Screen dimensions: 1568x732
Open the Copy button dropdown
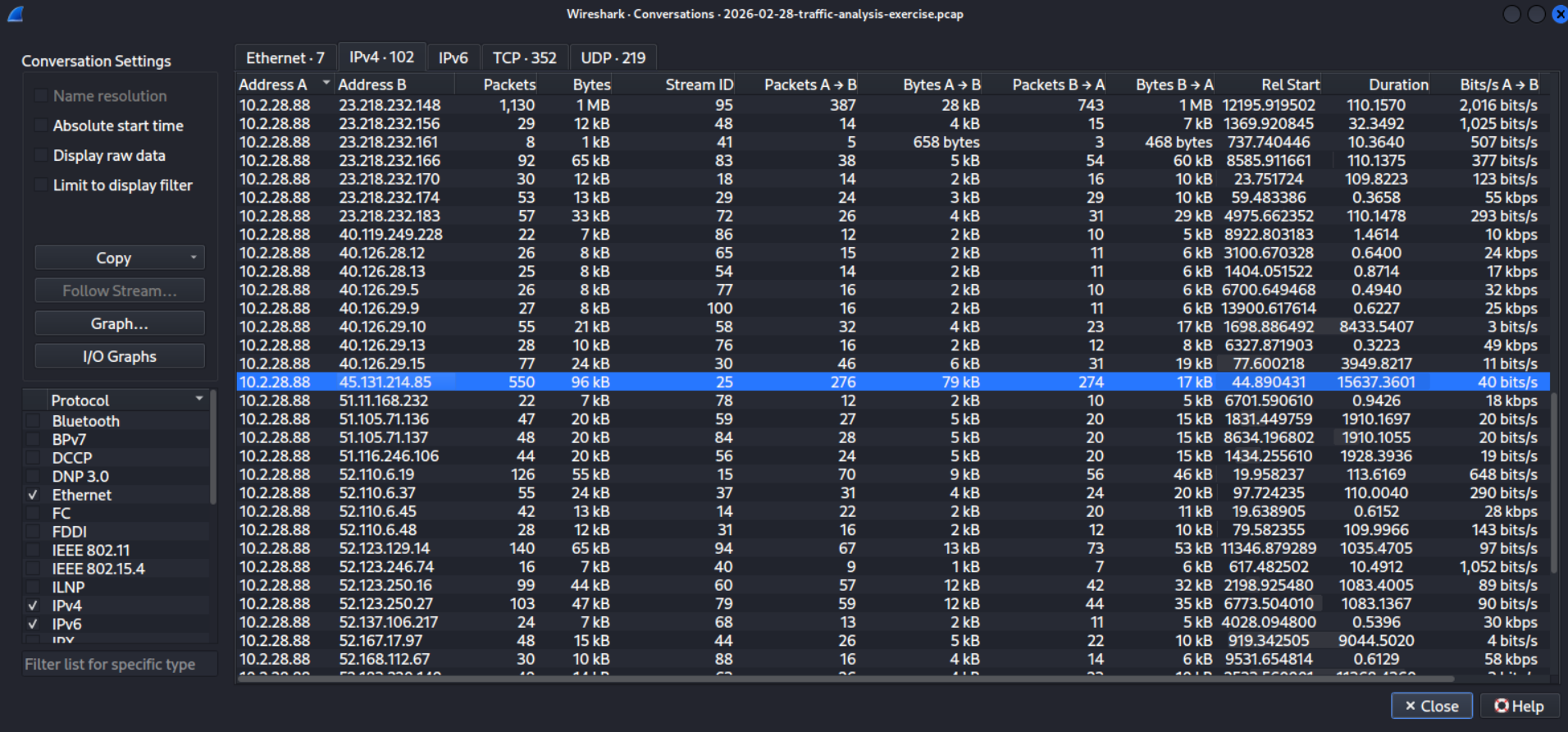coord(120,258)
